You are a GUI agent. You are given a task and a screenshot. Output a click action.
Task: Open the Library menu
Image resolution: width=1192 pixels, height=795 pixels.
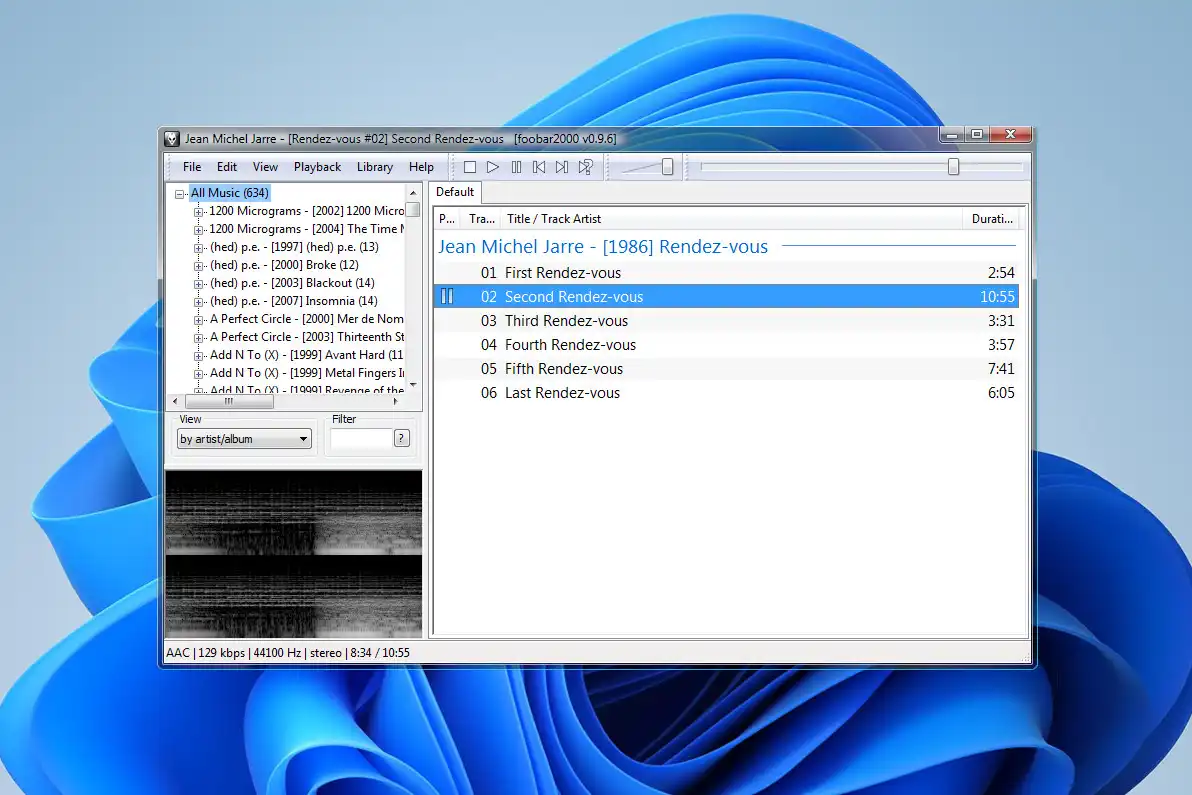375,167
